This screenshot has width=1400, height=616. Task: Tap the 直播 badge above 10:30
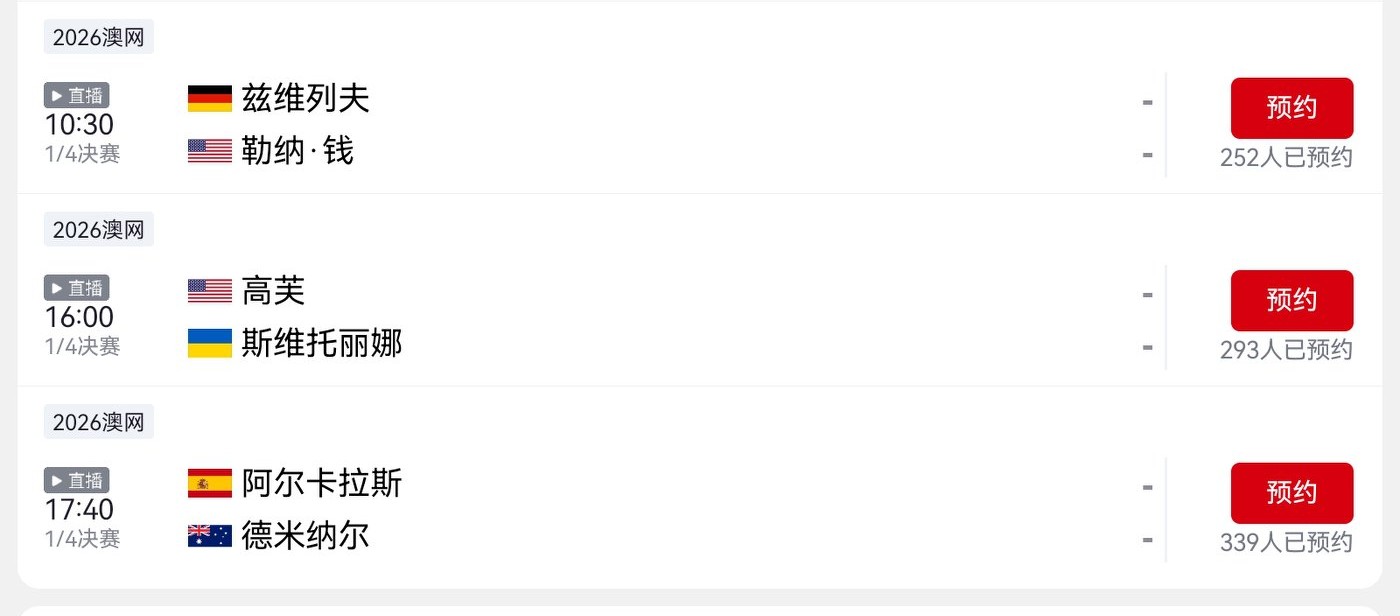(x=76, y=95)
